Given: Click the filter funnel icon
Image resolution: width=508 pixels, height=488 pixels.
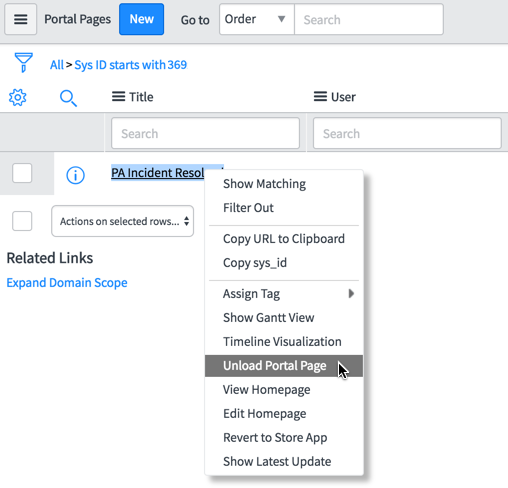Looking at the screenshot, I should click(x=24, y=62).
